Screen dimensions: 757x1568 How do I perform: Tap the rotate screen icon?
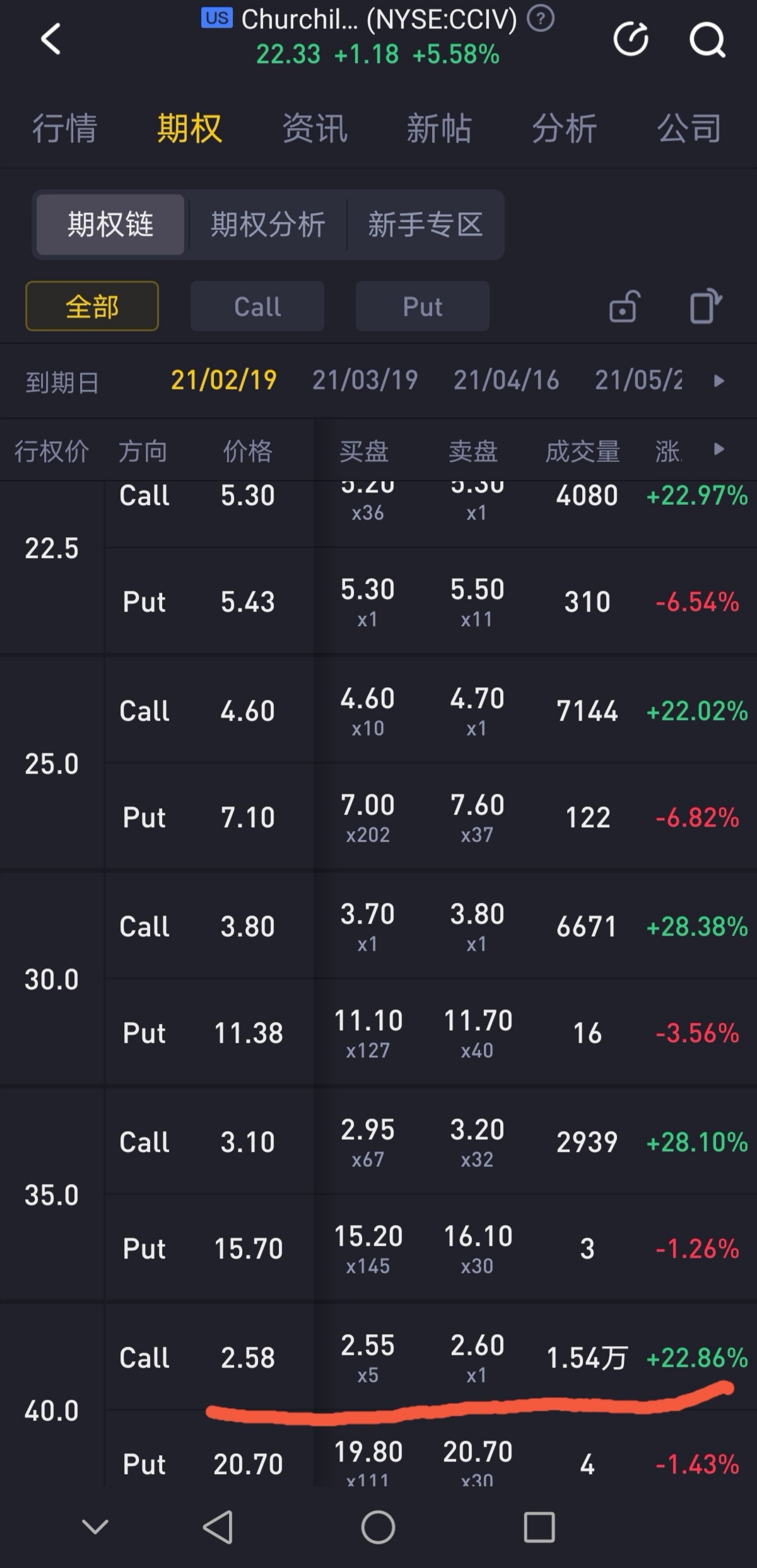click(x=705, y=306)
